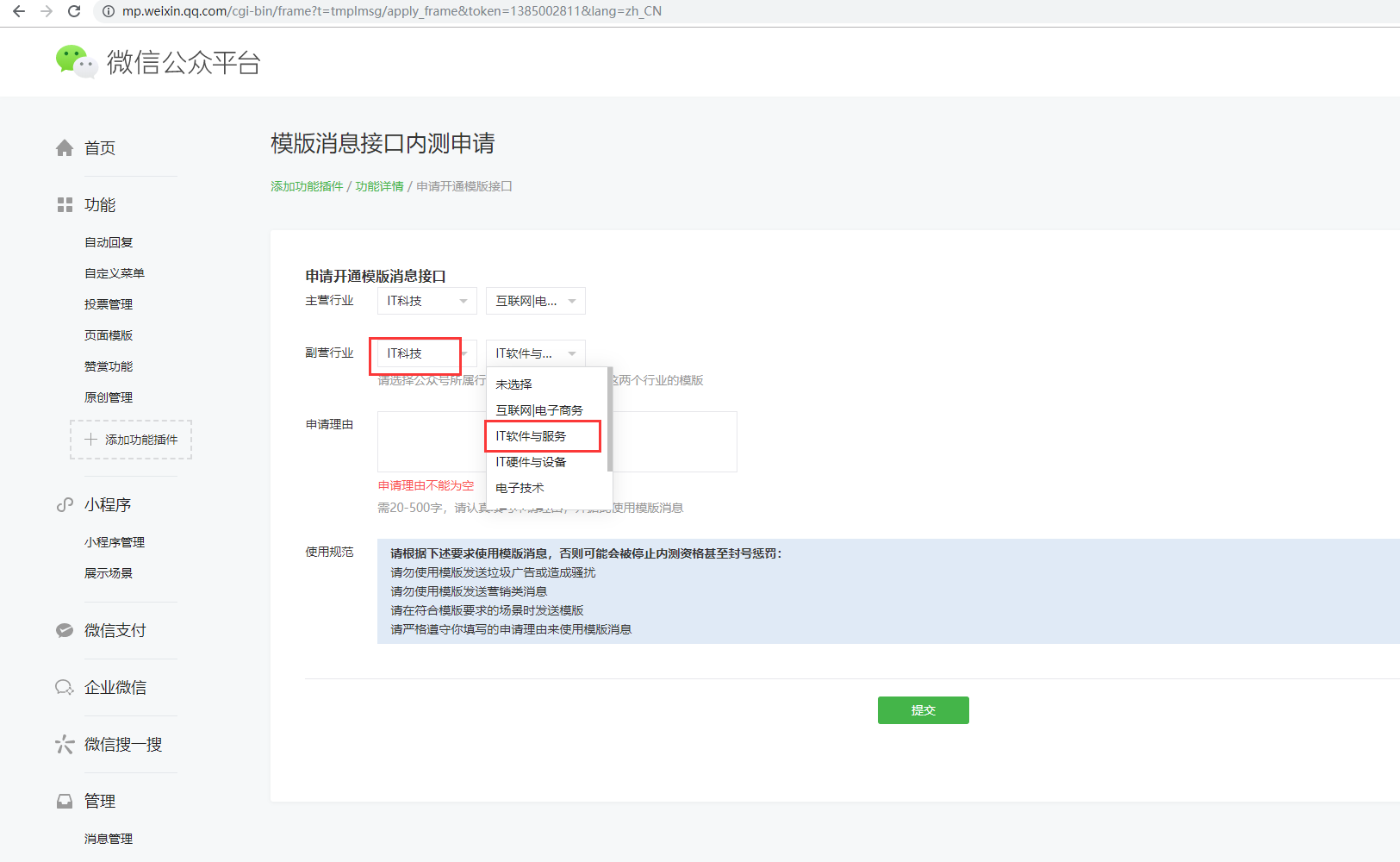Click the search star icon beside 微信搜一搜
The height and width of the screenshot is (862, 1400).
pyautogui.click(x=65, y=745)
